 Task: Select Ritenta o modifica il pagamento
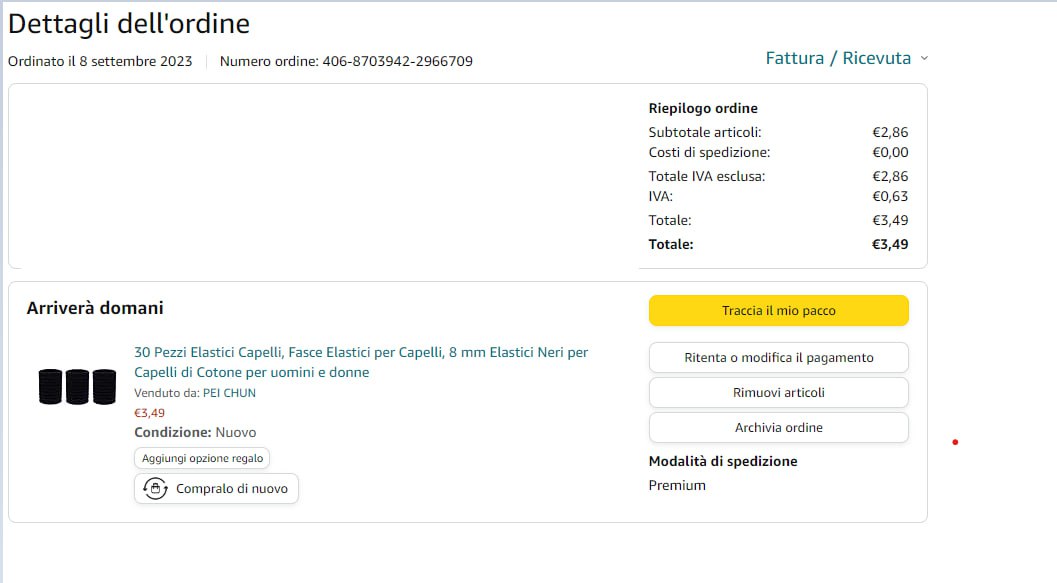point(779,358)
